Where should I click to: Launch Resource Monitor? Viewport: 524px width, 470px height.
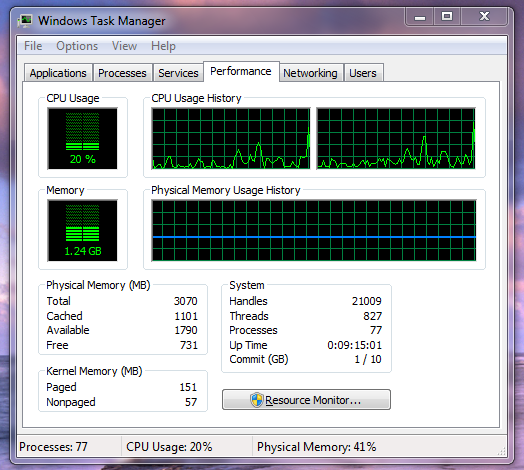click(x=306, y=399)
